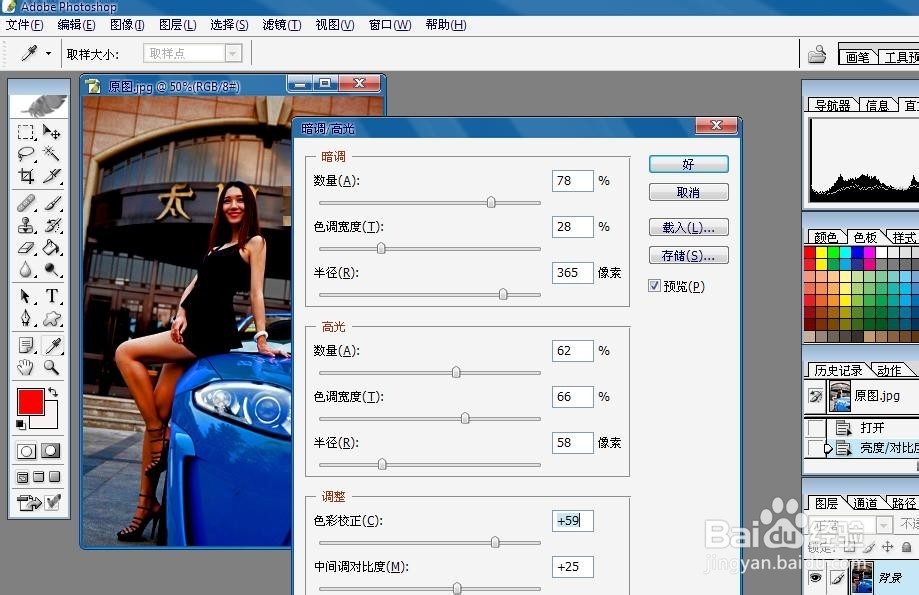Image resolution: width=919 pixels, height=595 pixels.
Task: Switch to the 色板 swatches tab
Action: pyautogui.click(x=864, y=235)
